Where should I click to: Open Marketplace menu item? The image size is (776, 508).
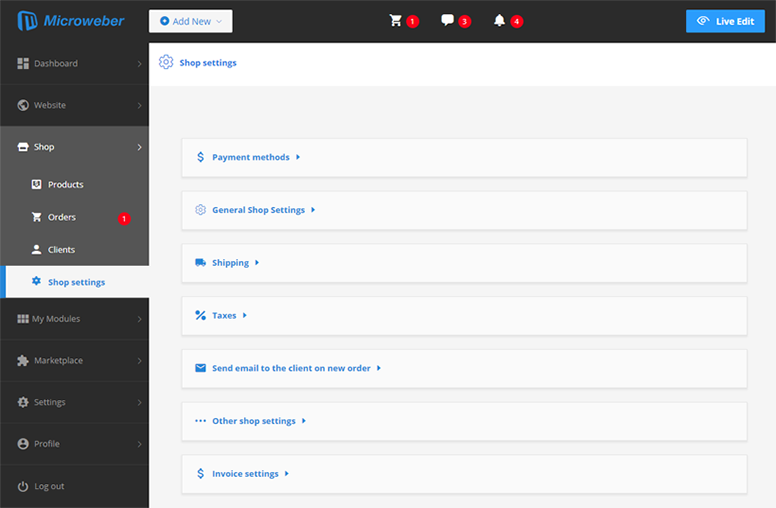click(74, 360)
